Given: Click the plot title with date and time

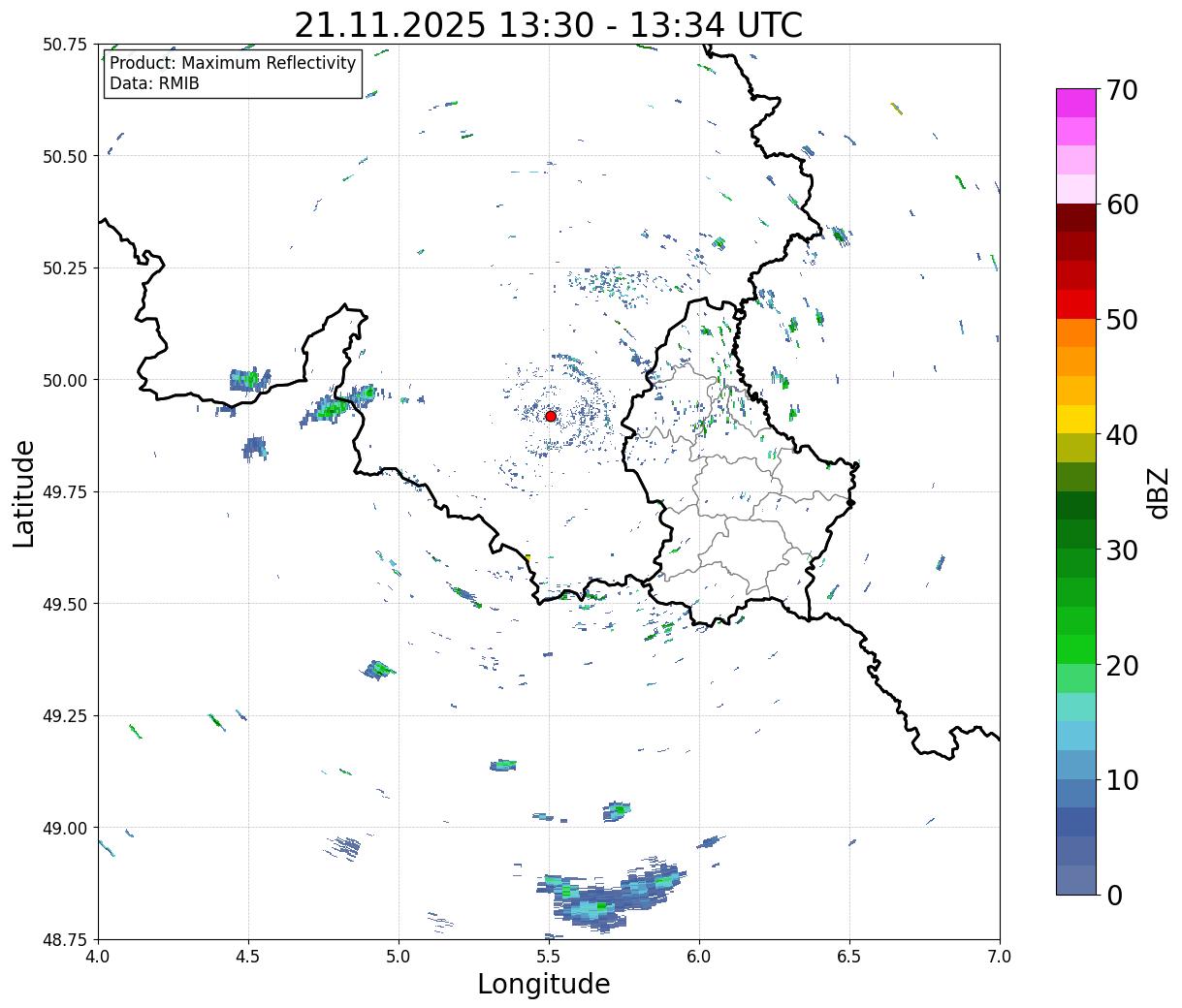Looking at the screenshot, I should [x=548, y=24].
